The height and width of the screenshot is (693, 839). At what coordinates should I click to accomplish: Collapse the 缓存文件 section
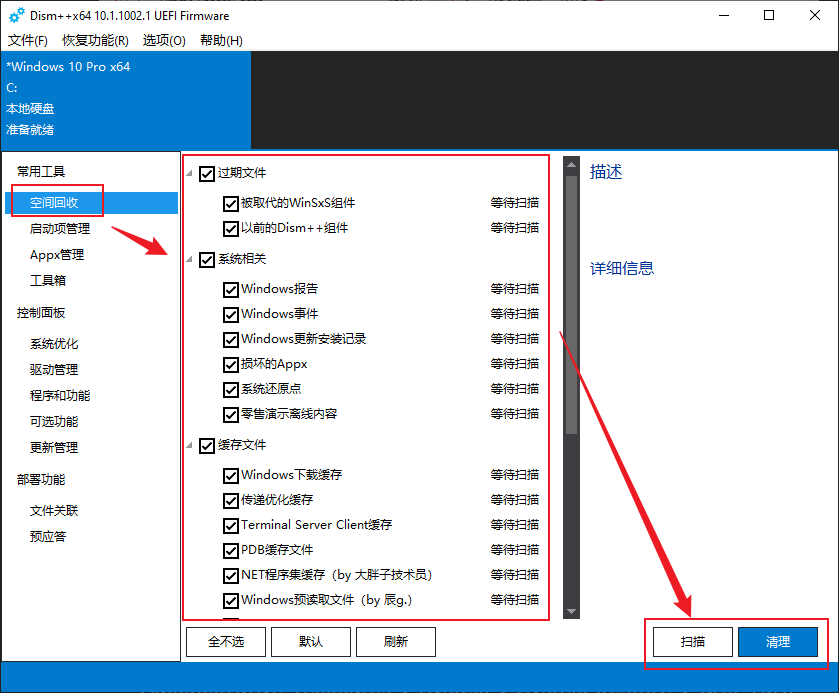click(x=189, y=445)
